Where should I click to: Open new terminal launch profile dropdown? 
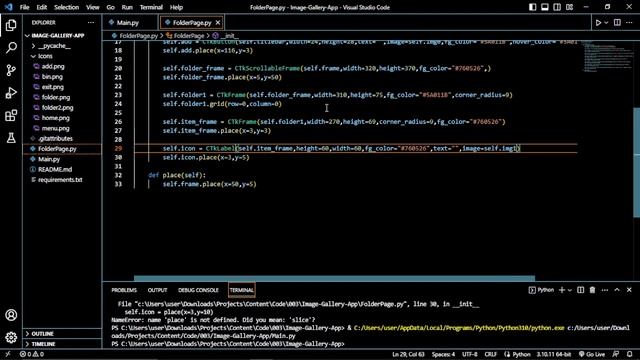tap(570, 290)
